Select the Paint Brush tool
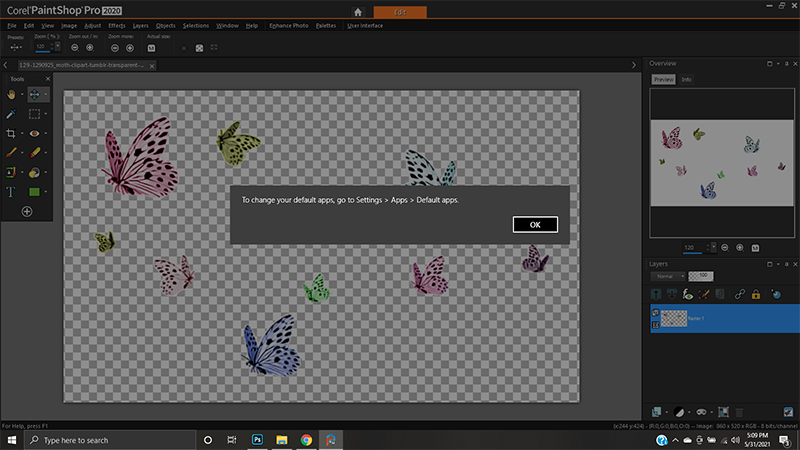 (x=12, y=152)
